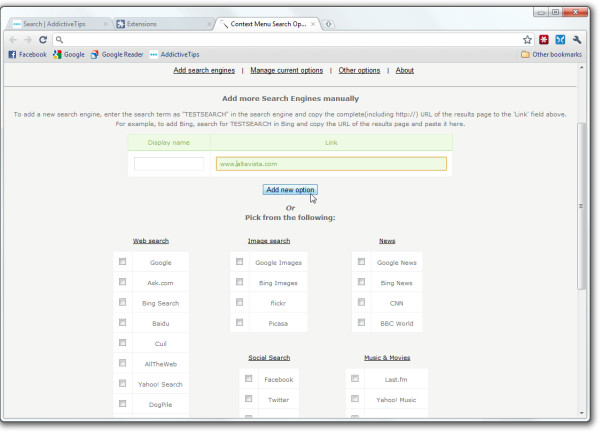Image resolution: width=600 pixels, height=432 pixels.
Task: Close the Context Menu Search Options tab
Action: coord(313,24)
